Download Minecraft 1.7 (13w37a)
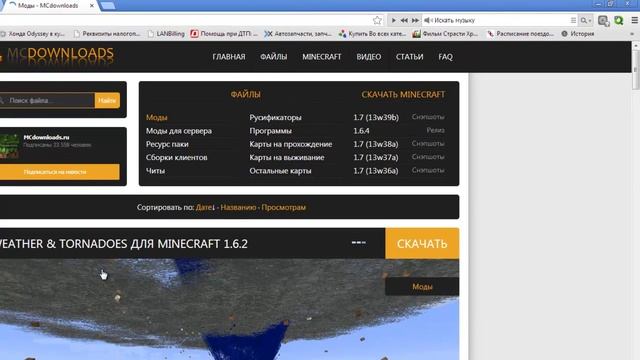Viewport: 640px width, 360px height. point(376,158)
